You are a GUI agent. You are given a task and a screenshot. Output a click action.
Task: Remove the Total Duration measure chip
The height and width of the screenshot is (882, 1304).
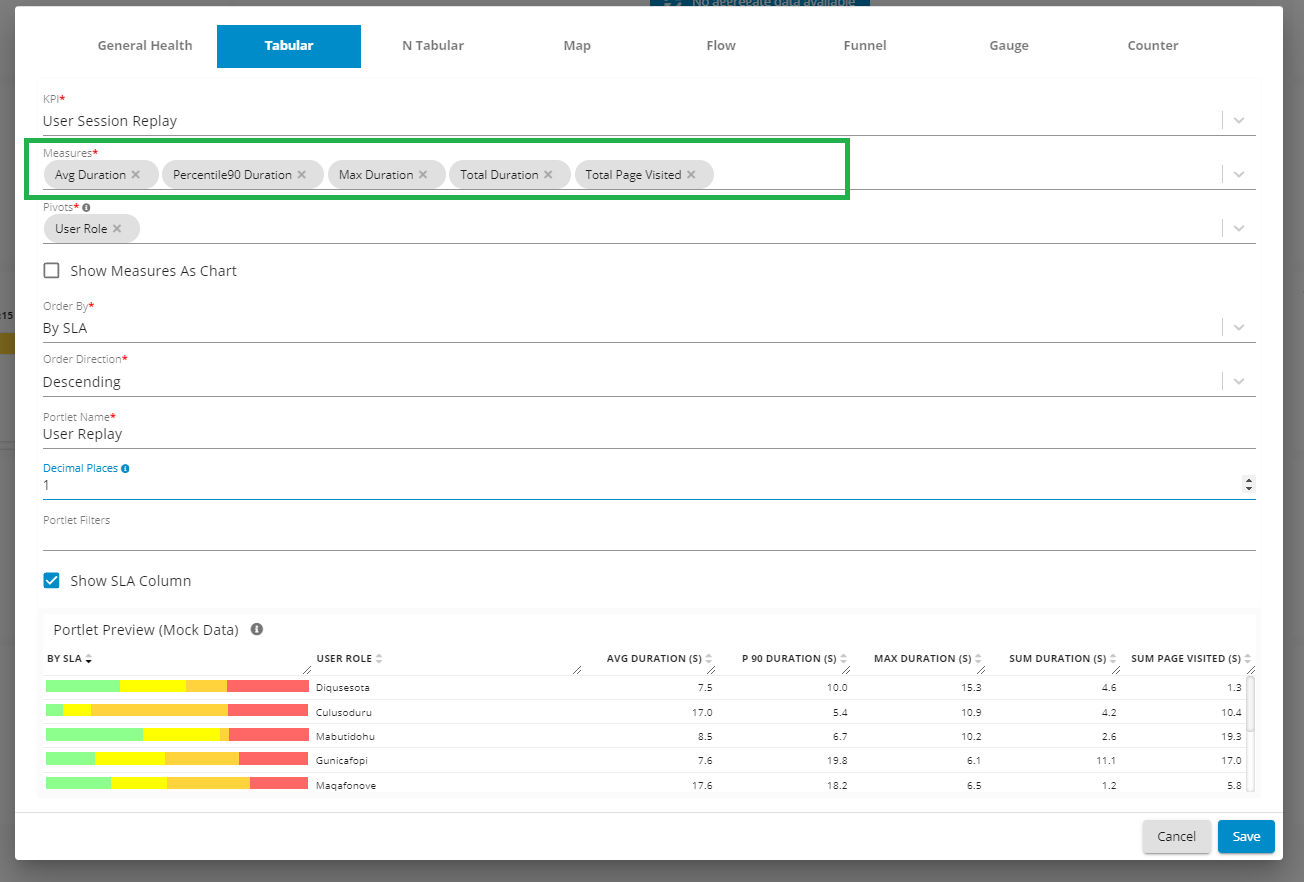pyautogui.click(x=548, y=175)
